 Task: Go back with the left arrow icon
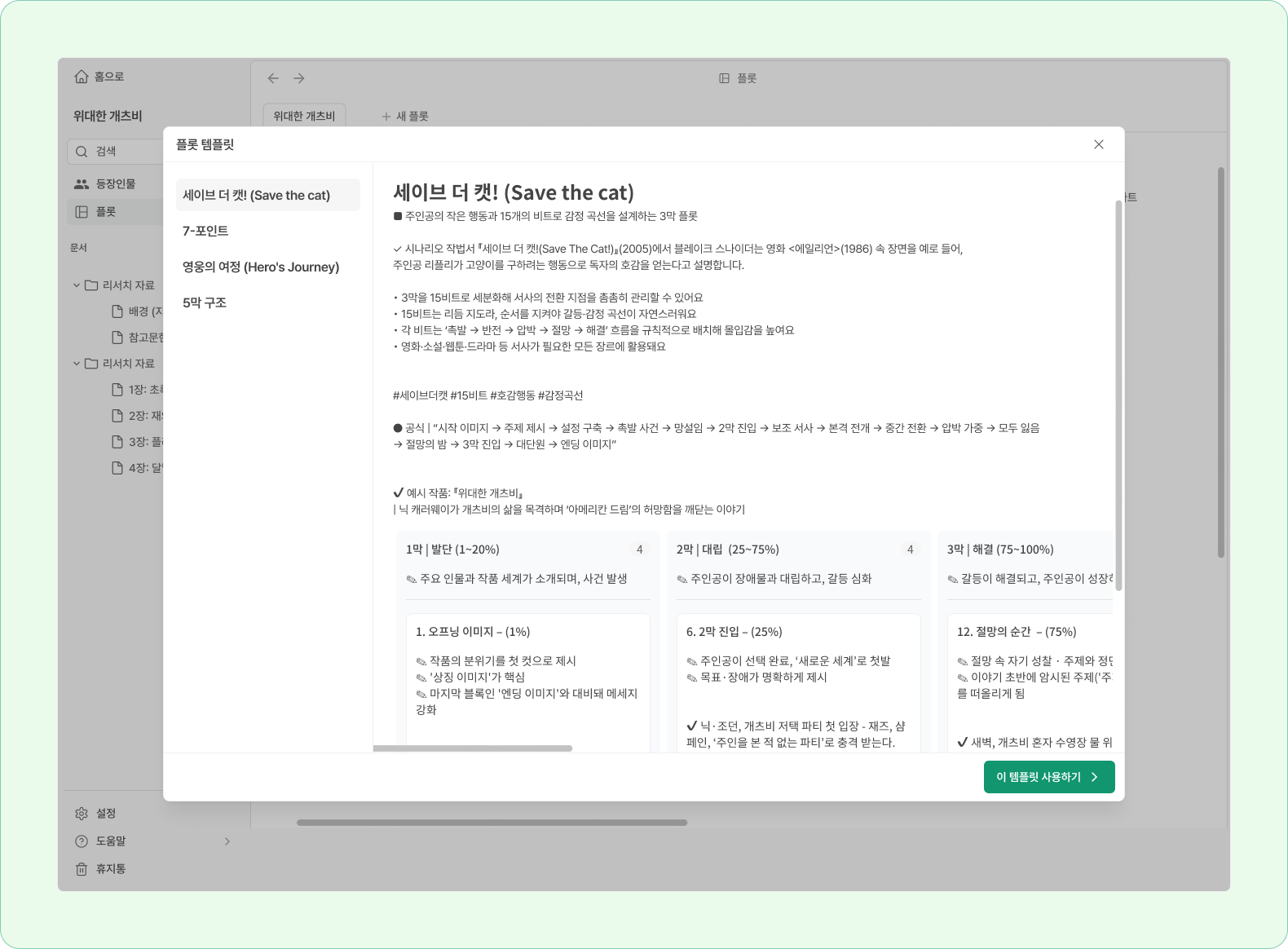click(273, 78)
